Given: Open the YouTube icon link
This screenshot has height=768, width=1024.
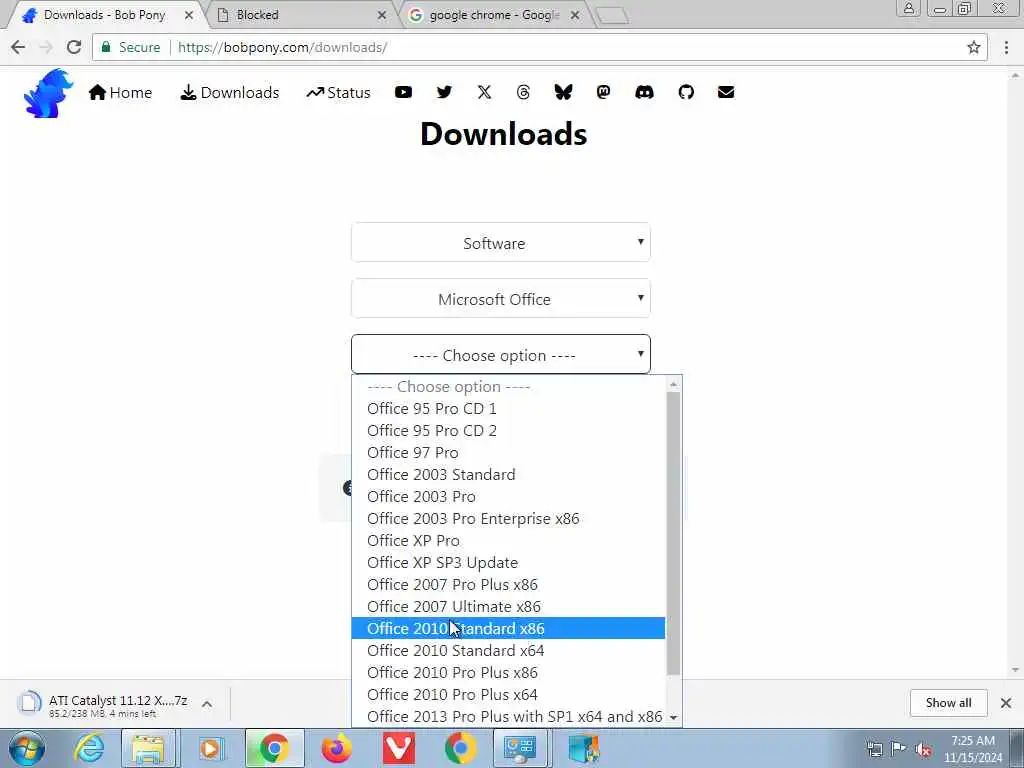Looking at the screenshot, I should pos(403,92).
